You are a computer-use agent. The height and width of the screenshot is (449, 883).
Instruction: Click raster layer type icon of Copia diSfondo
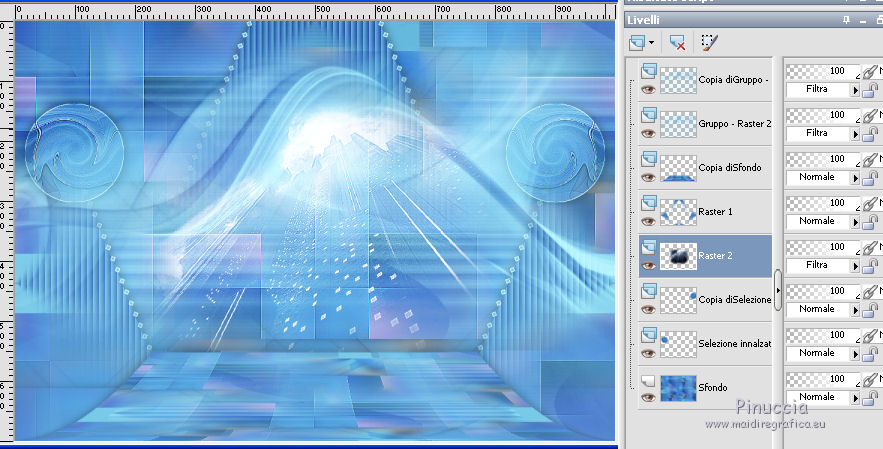pos(649,158)
